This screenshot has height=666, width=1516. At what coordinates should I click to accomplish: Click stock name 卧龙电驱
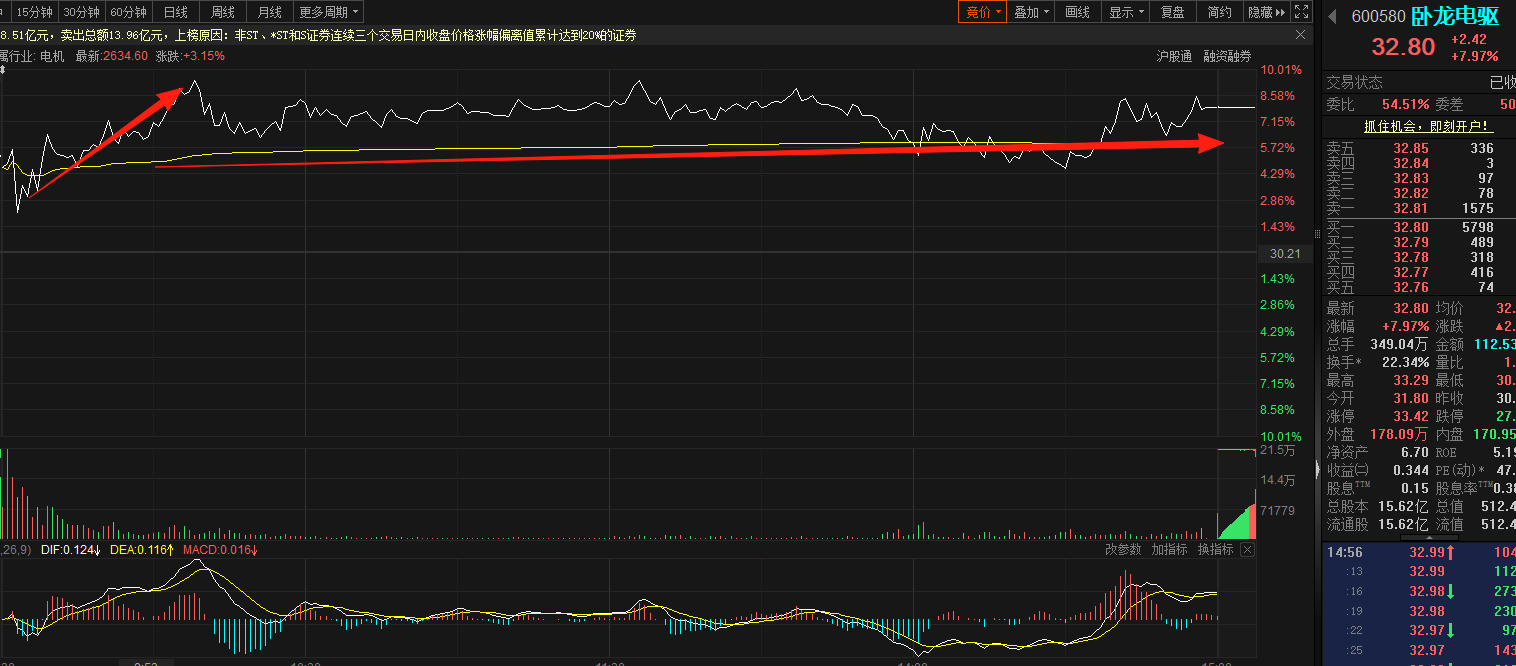point(1454,16)
